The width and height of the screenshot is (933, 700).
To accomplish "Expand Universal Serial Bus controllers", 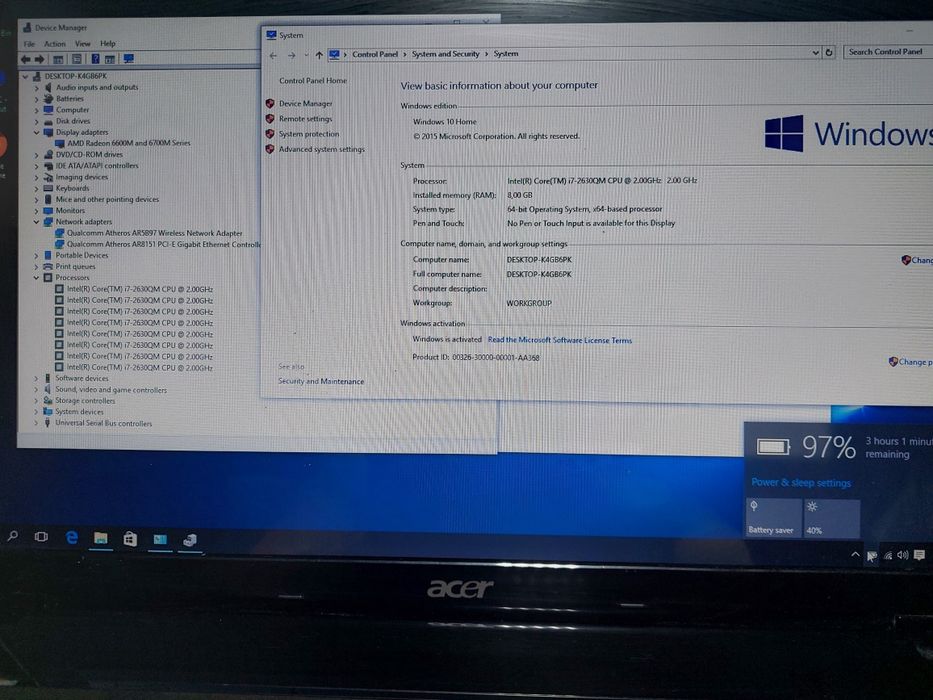I will pos(37,423).
